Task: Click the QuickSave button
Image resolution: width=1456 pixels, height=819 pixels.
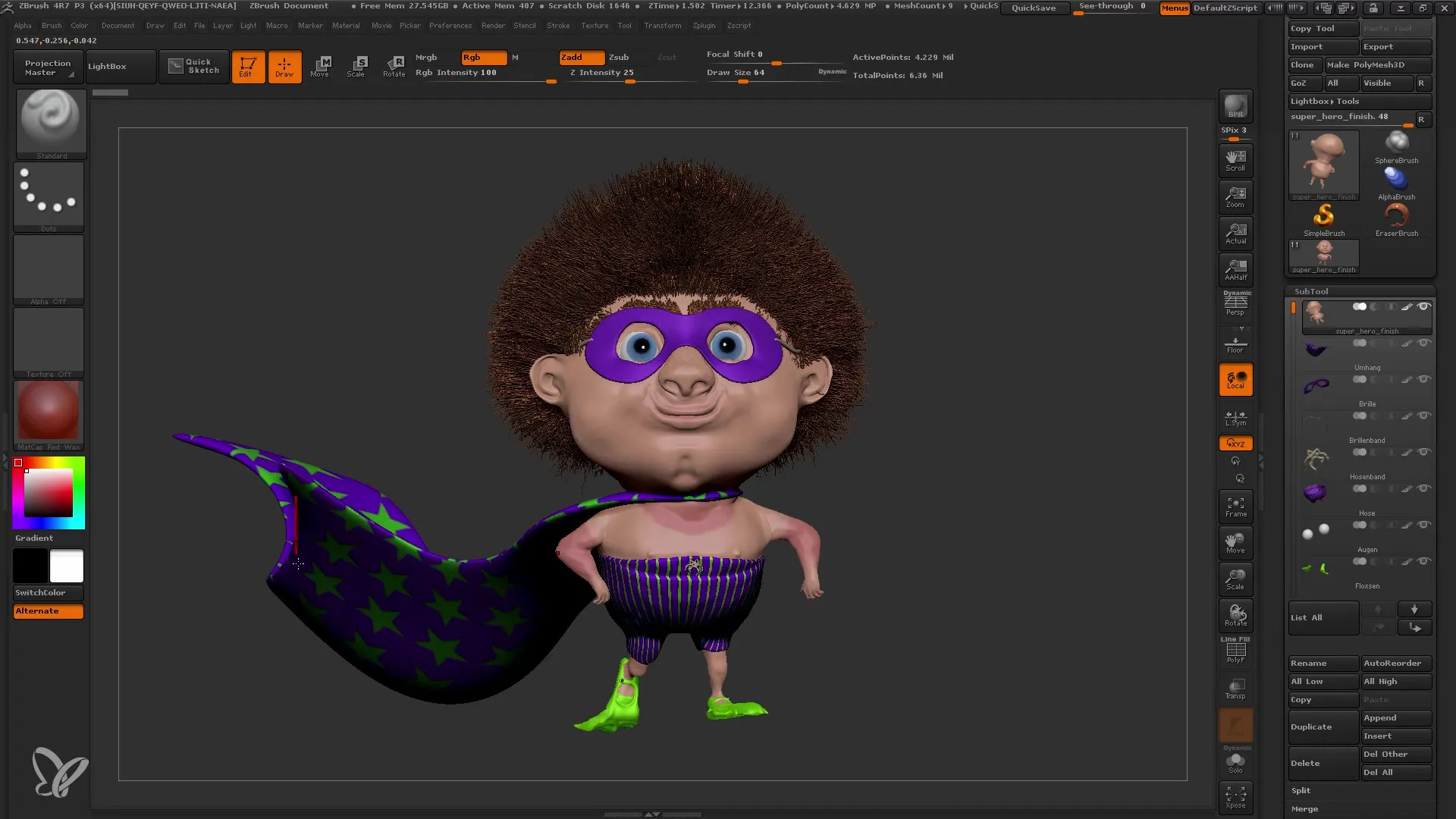Action: click(1033, 8)
